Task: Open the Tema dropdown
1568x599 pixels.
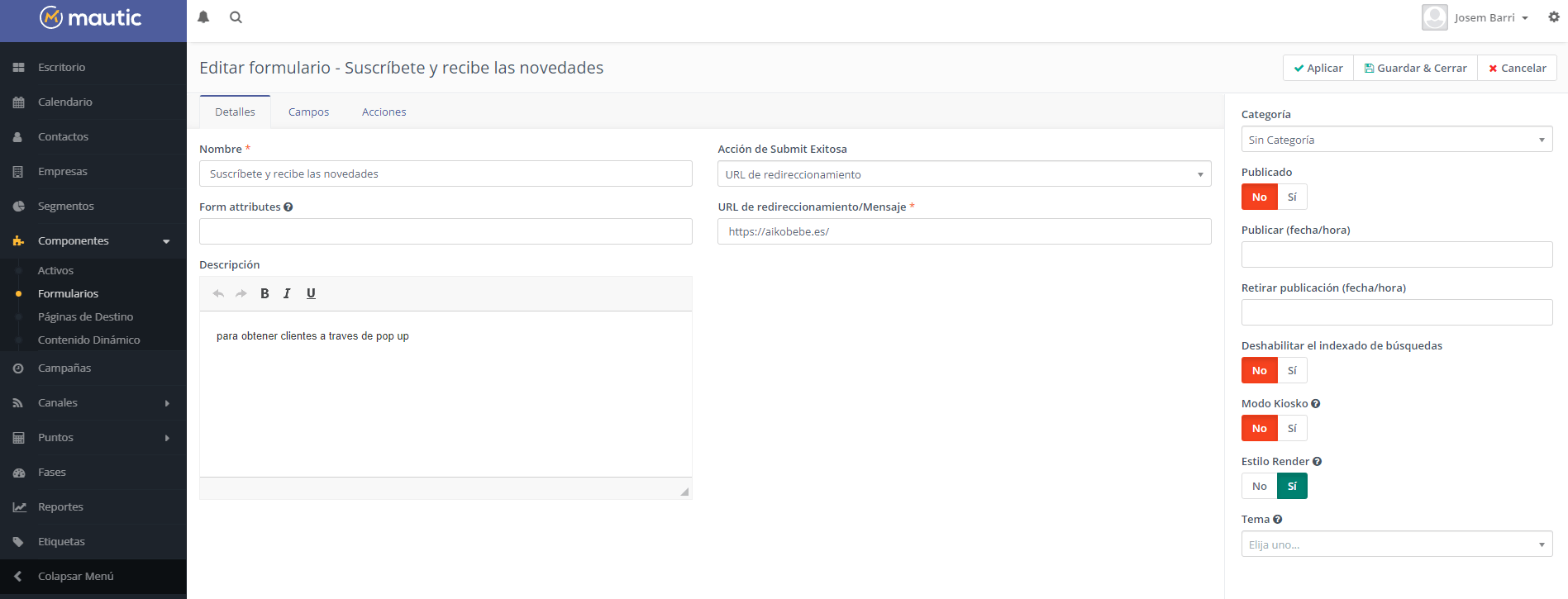Action: click(x=1397, y=544)
